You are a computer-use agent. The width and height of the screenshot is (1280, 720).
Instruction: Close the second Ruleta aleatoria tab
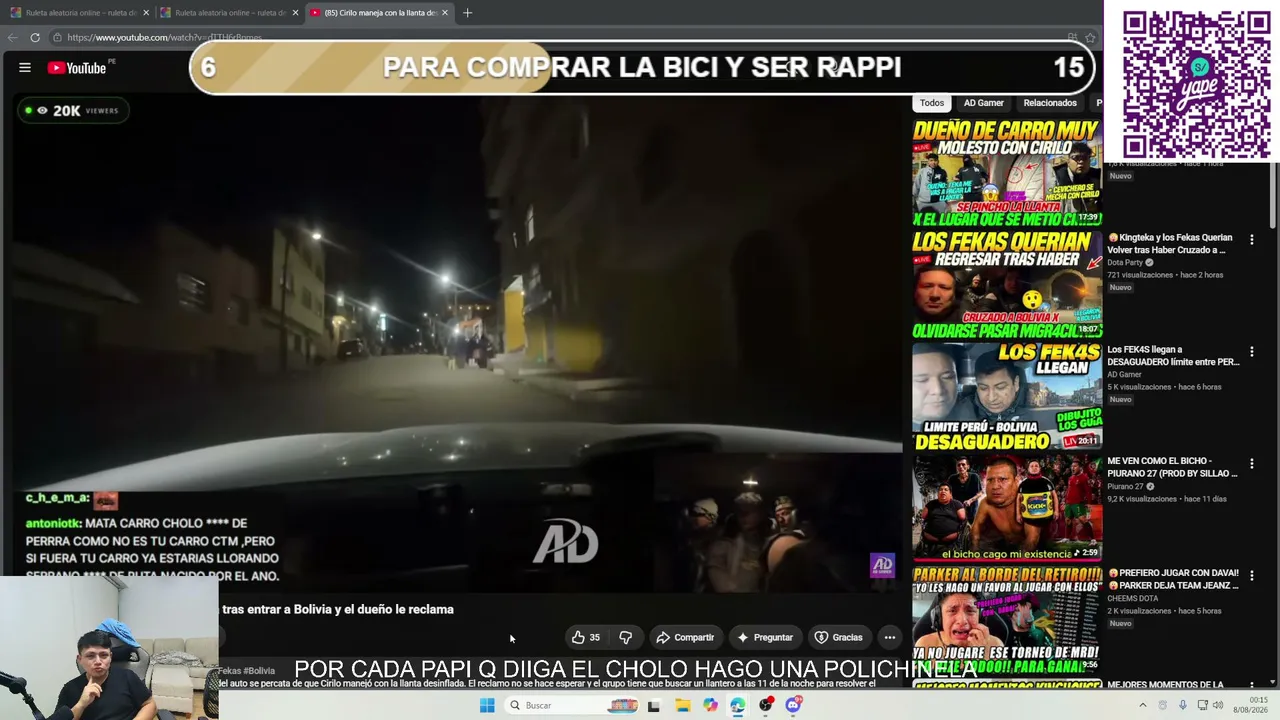[295, 13]
